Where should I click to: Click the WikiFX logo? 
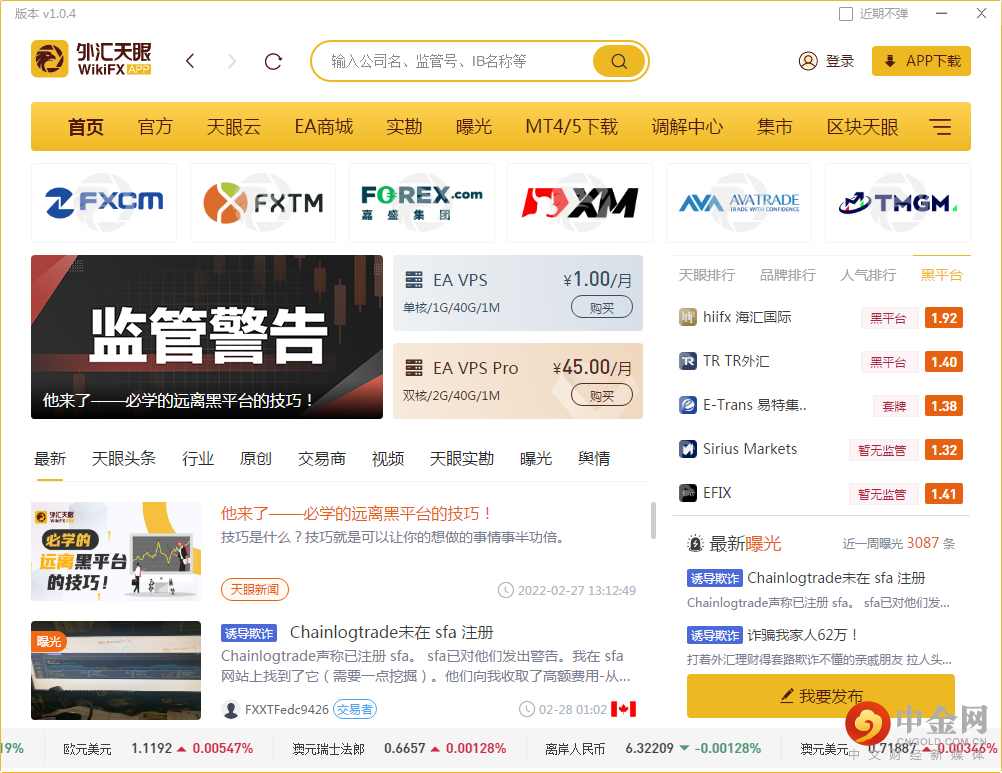coord(91,59)
